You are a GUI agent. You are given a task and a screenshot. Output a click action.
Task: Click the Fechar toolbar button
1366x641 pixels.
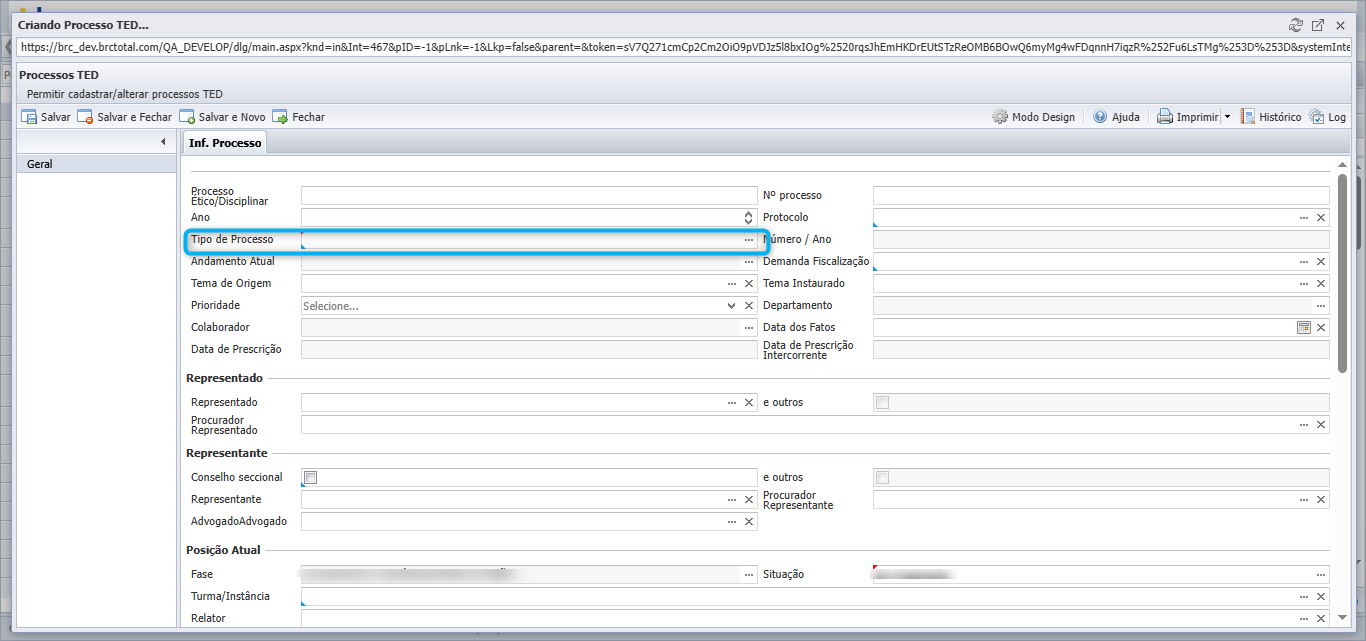pos(299,117)
